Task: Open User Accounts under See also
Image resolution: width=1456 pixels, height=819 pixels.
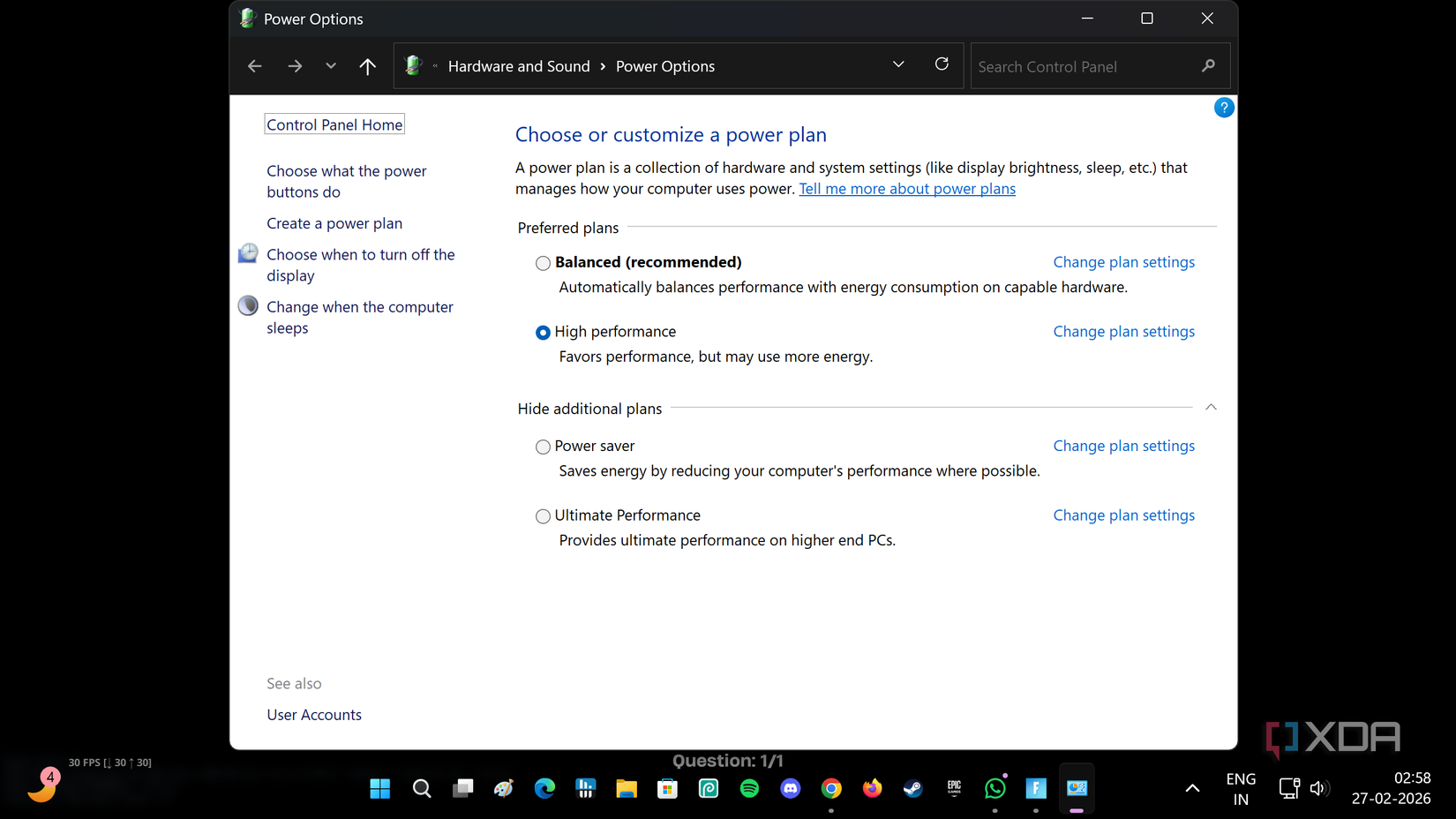Action: point(314,715)
